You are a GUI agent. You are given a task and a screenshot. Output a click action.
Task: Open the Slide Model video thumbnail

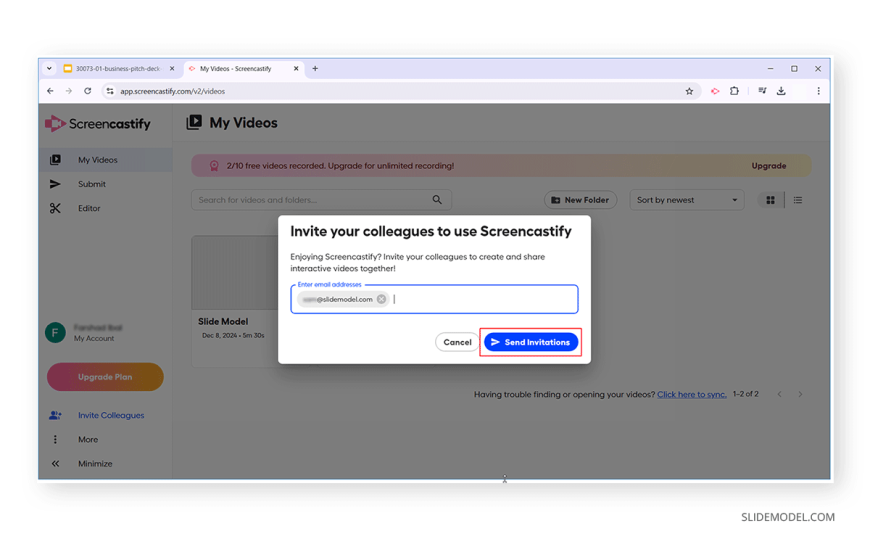235,273
